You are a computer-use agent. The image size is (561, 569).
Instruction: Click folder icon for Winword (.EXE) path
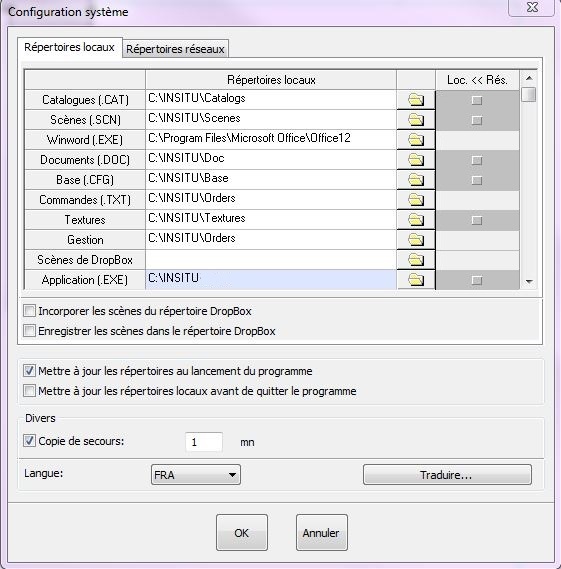pos(416,139)
